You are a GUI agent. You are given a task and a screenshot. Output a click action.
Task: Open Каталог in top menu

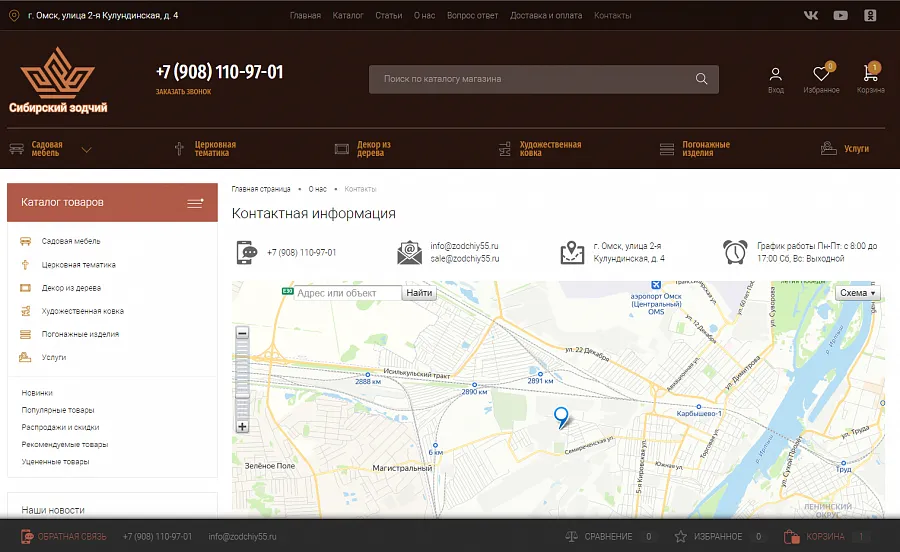348,15
